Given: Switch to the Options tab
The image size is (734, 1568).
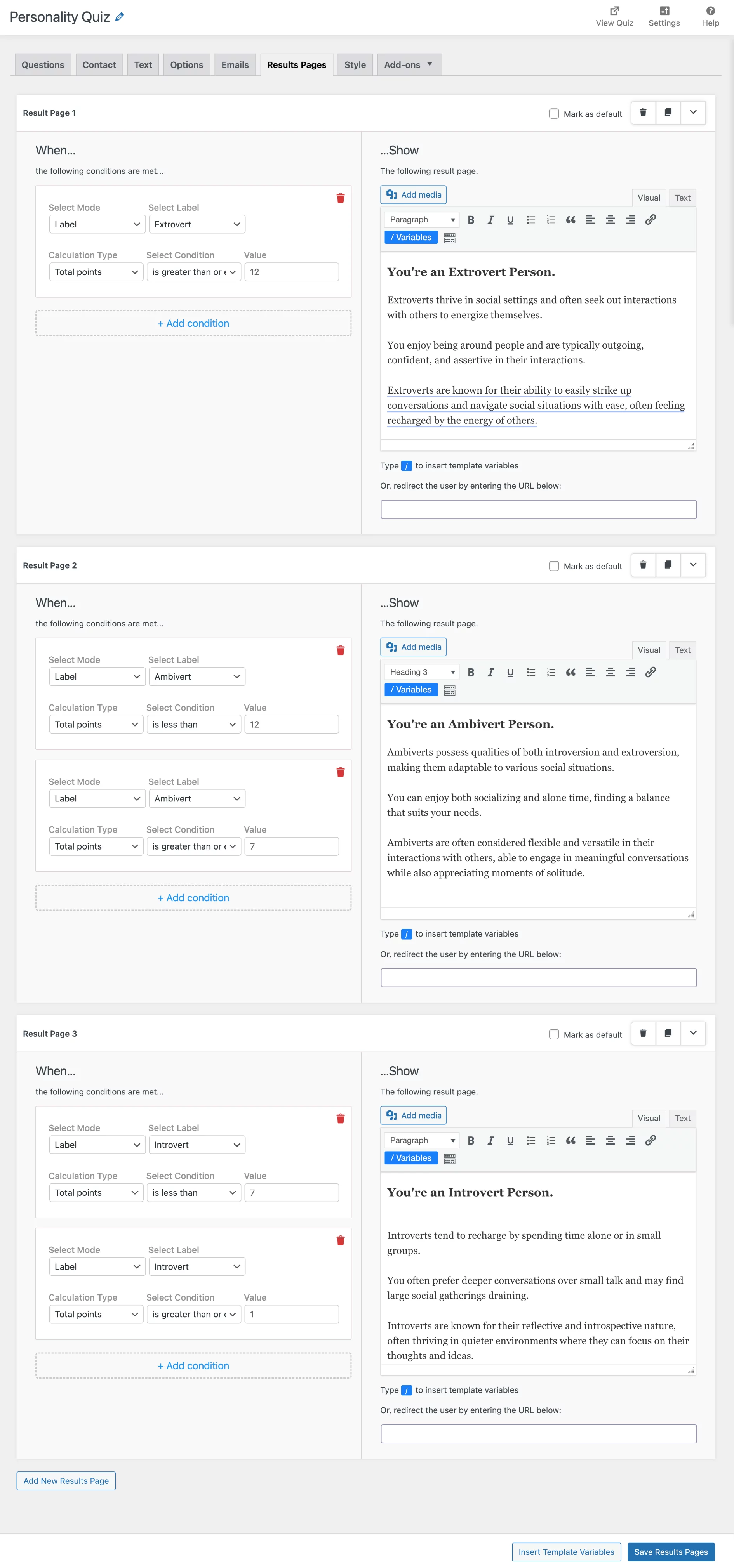Looking at the screenshot, I should click(x=186, y=64).
